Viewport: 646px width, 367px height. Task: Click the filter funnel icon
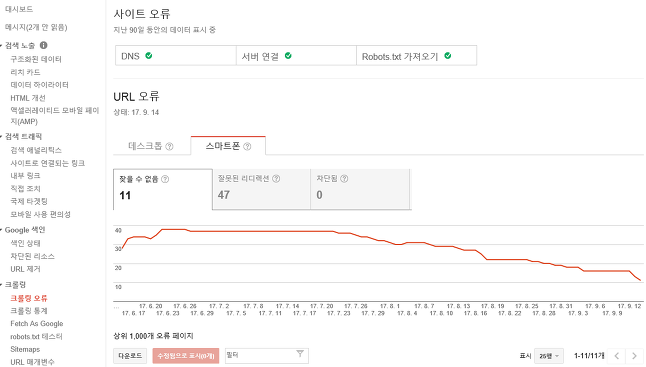click(x=300, y=354)
